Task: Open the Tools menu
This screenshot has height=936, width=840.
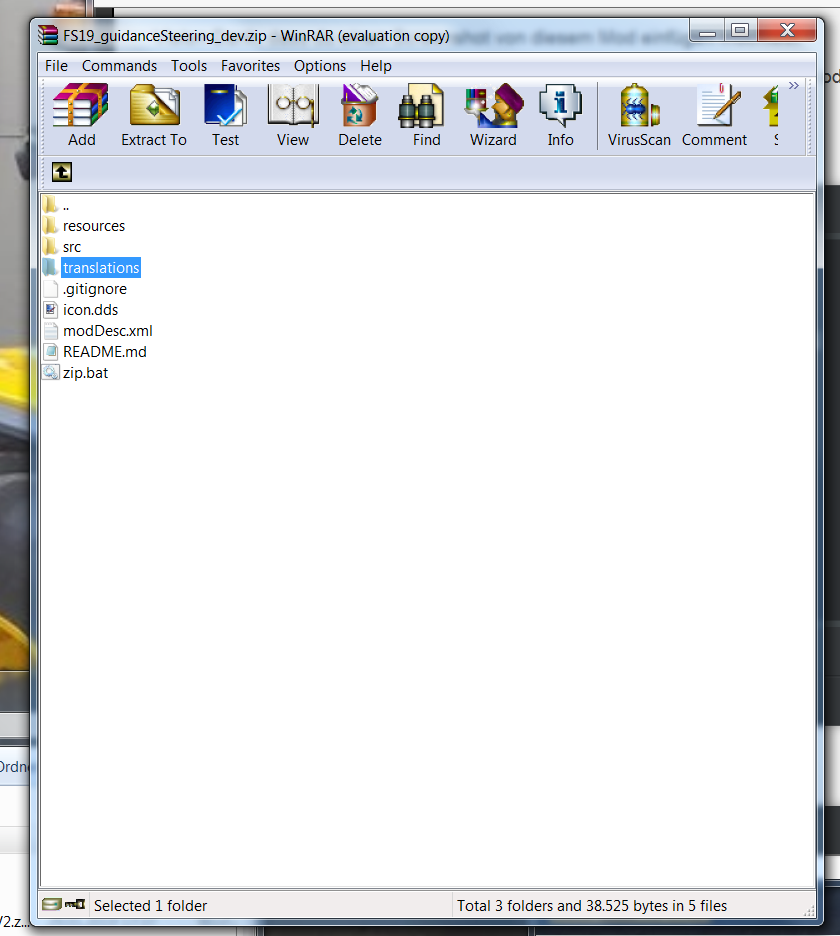Action: 189,66
